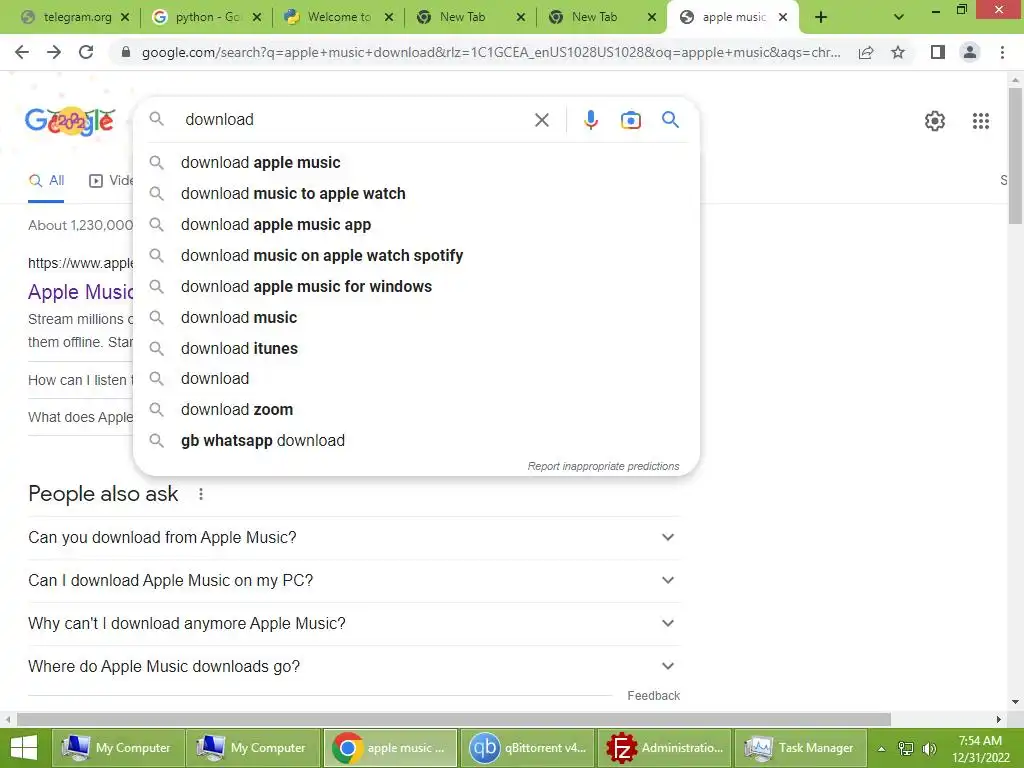Choose suggestion gb whatsapp download
The width and height of the screenshot is (1024, 768).
416,441
